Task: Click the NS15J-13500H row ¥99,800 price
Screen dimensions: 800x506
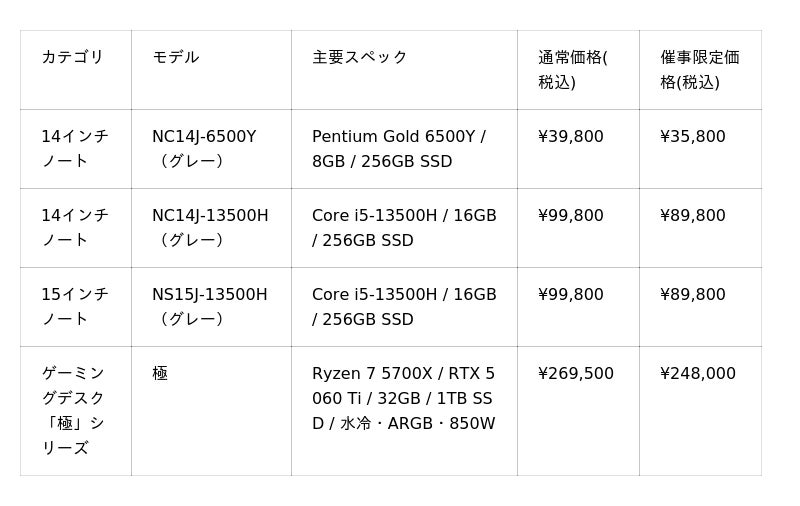Action: point(571,294)
